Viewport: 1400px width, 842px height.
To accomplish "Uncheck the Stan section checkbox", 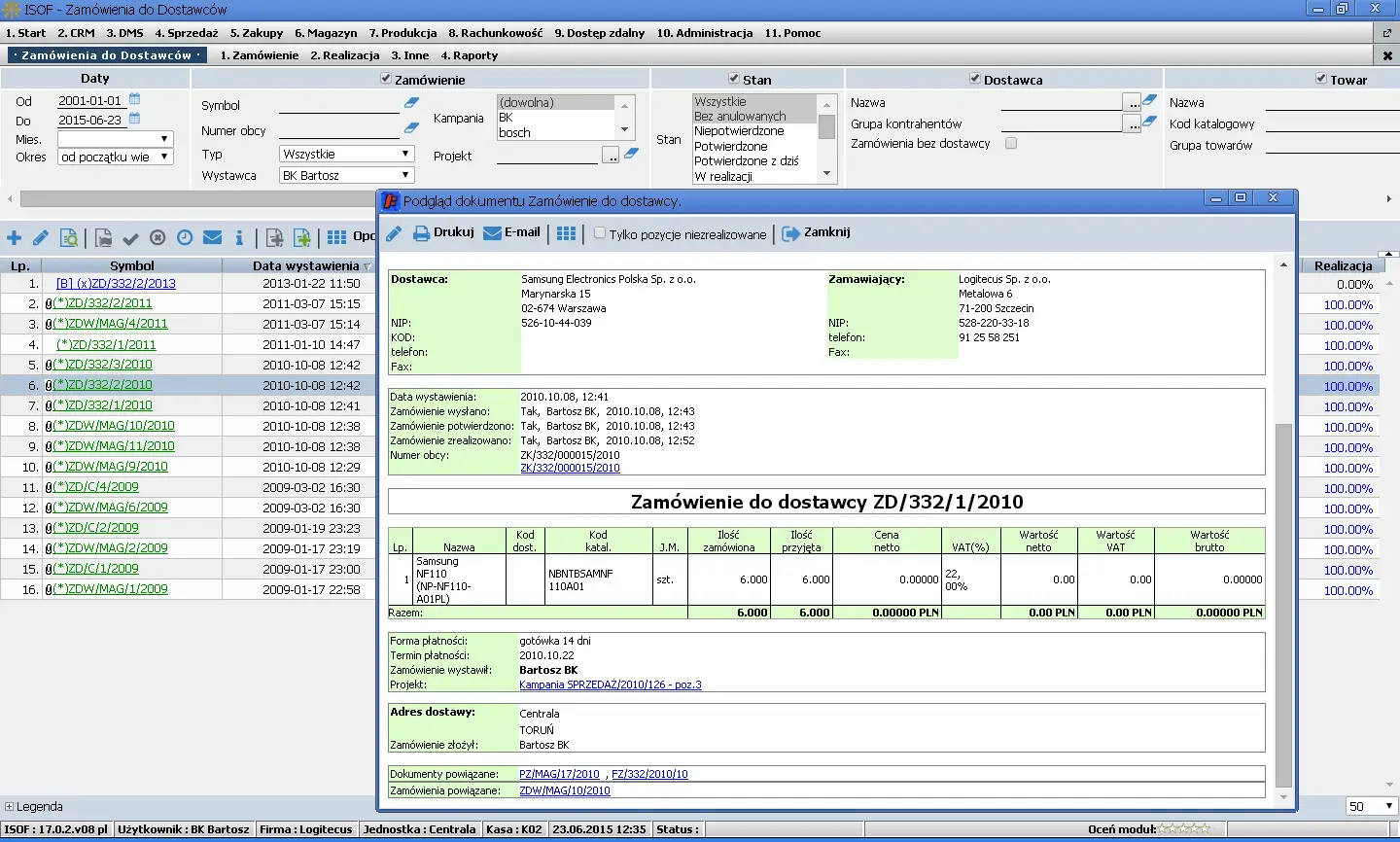I will pos(734,79).
